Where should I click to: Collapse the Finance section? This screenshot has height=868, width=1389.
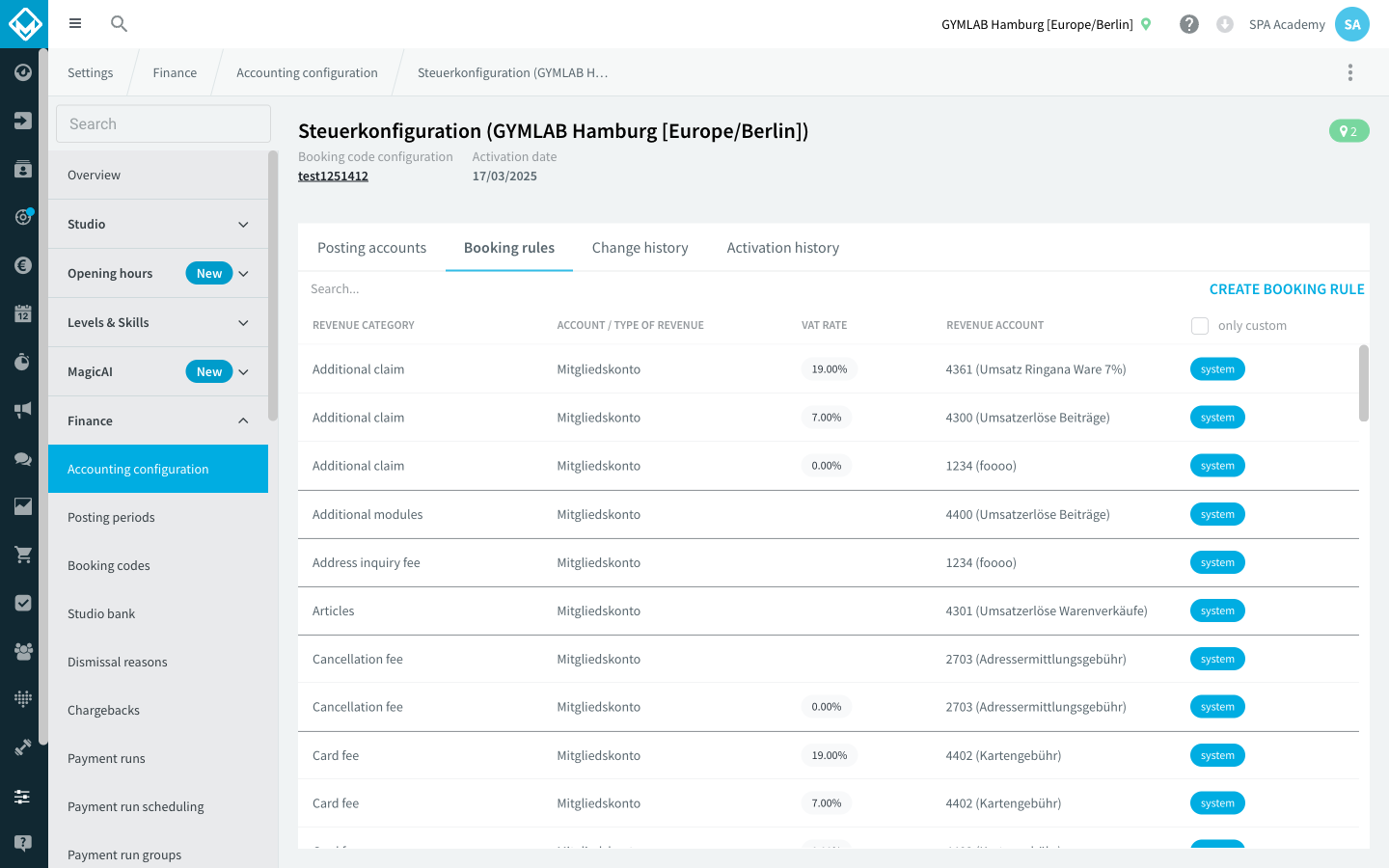point(158,420)
